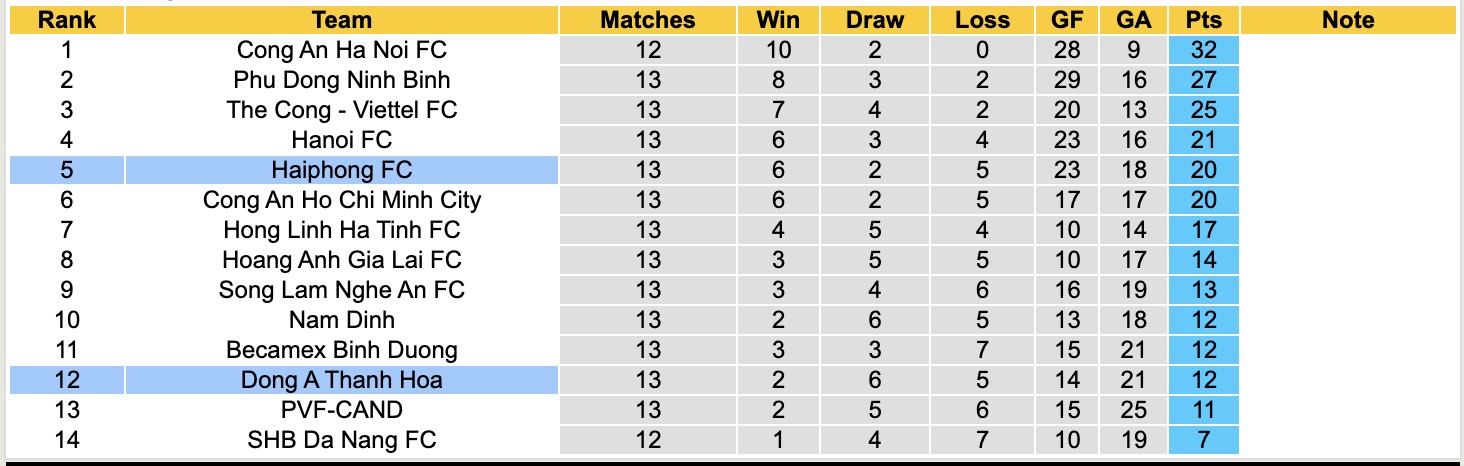Click the Matches column header
This screenshot has width=1464, height=466.
click(x=648, y=20)
